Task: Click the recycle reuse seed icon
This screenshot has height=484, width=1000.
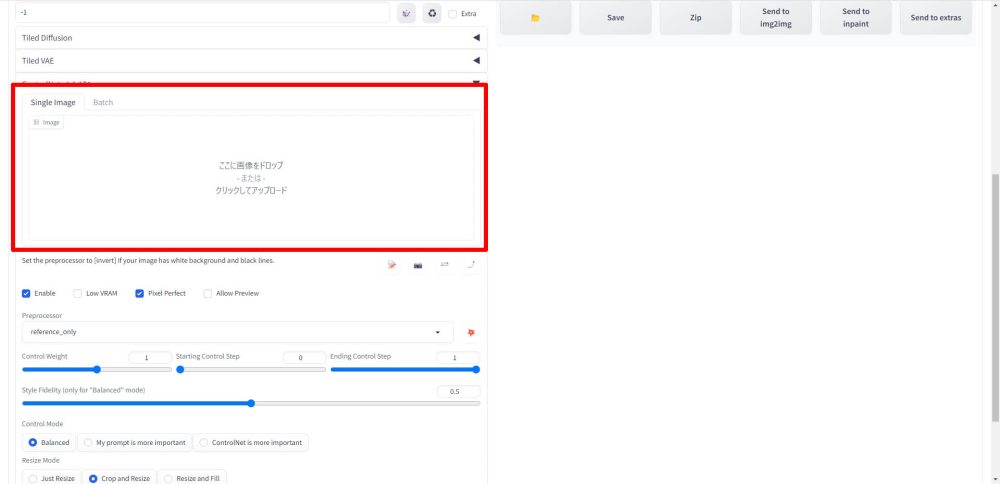Action: [432, 13]
